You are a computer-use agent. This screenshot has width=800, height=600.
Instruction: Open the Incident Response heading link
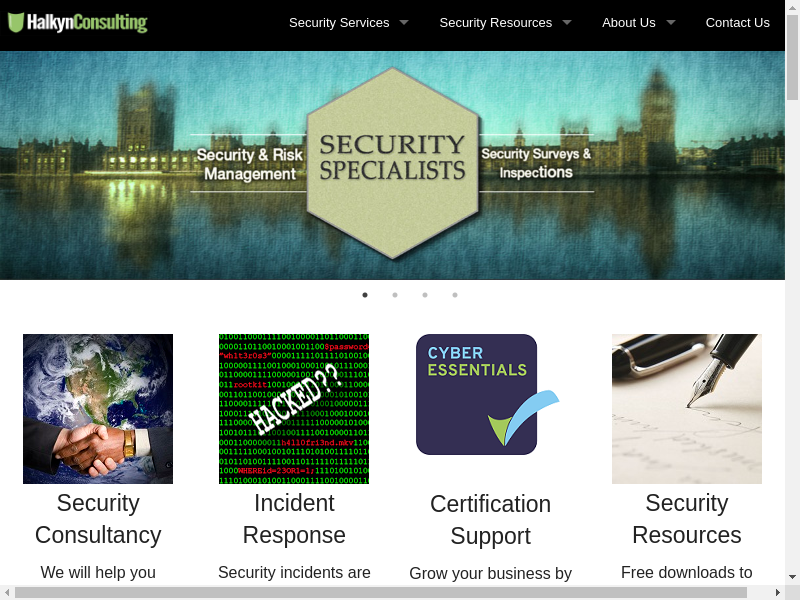(294, 519)
